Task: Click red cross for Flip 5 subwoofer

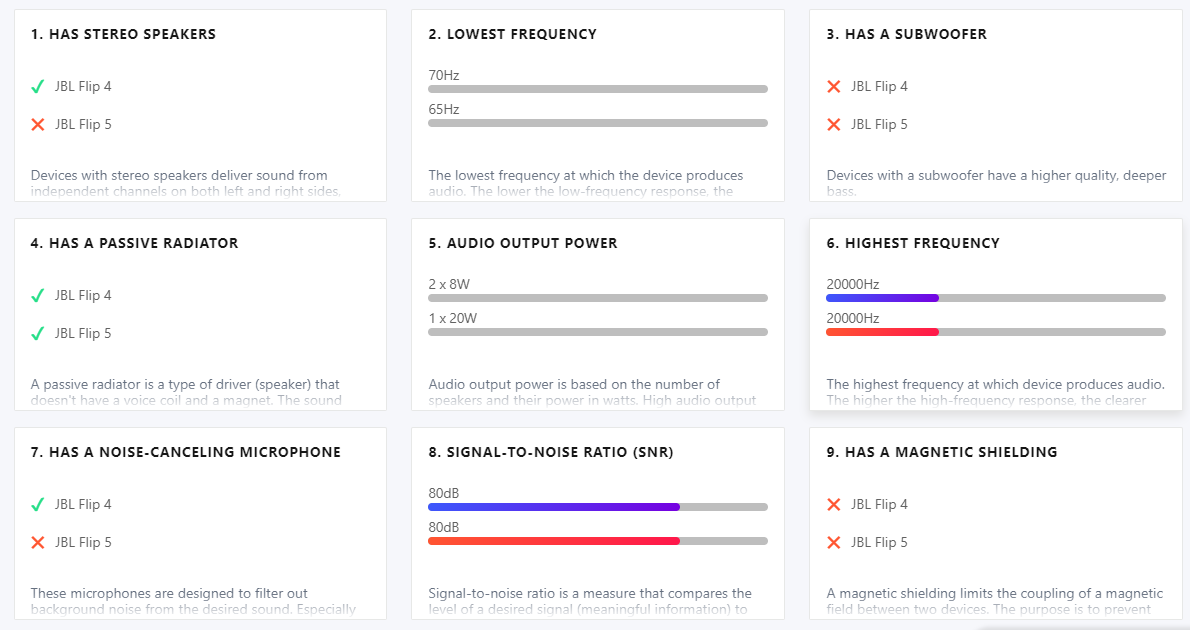Action: [834, 125]
